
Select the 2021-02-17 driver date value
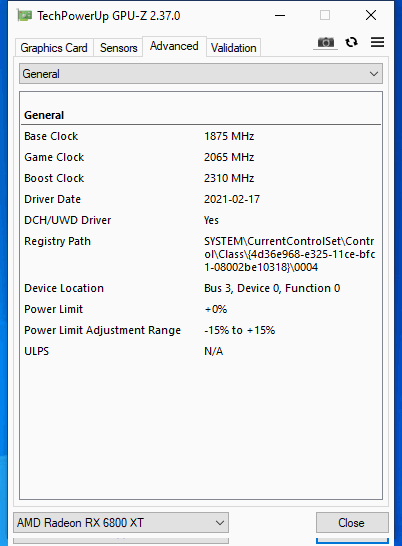click(232, 199)
